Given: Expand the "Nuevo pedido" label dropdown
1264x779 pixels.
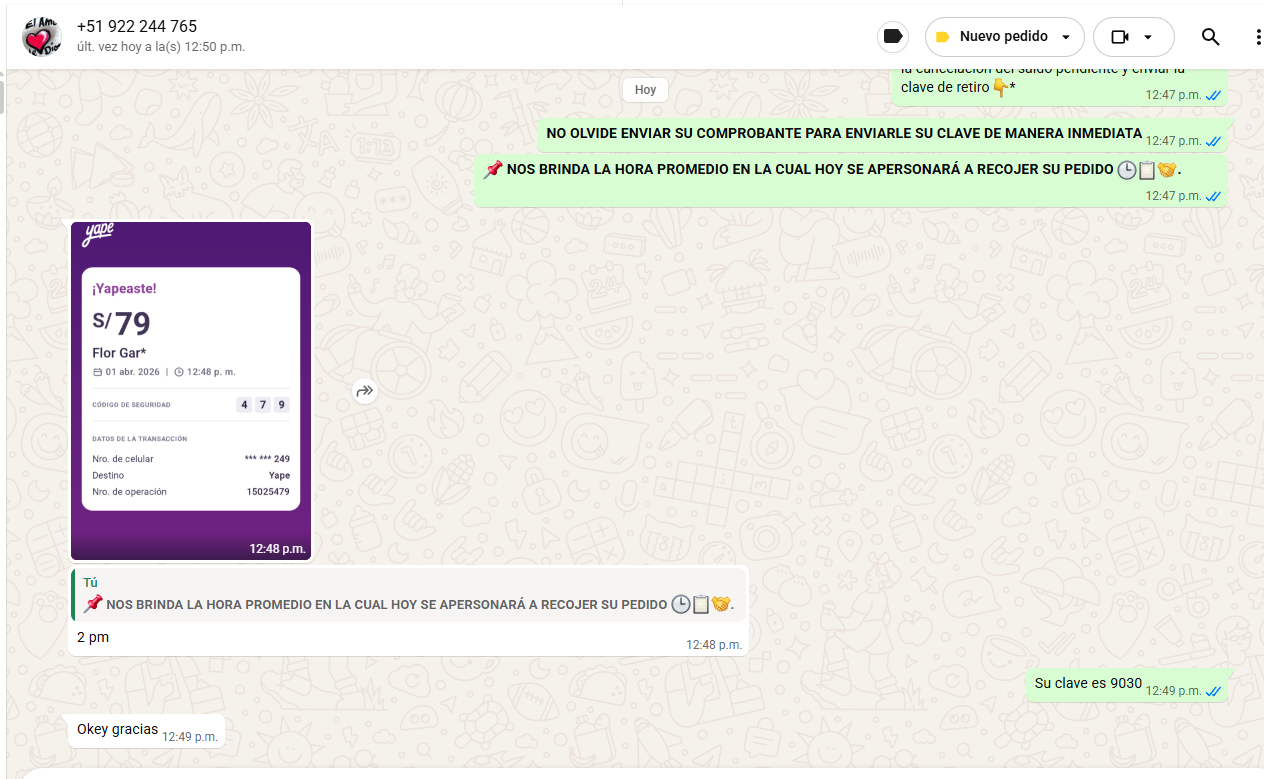Looking at the screenshot, I should click(1066, 37).
